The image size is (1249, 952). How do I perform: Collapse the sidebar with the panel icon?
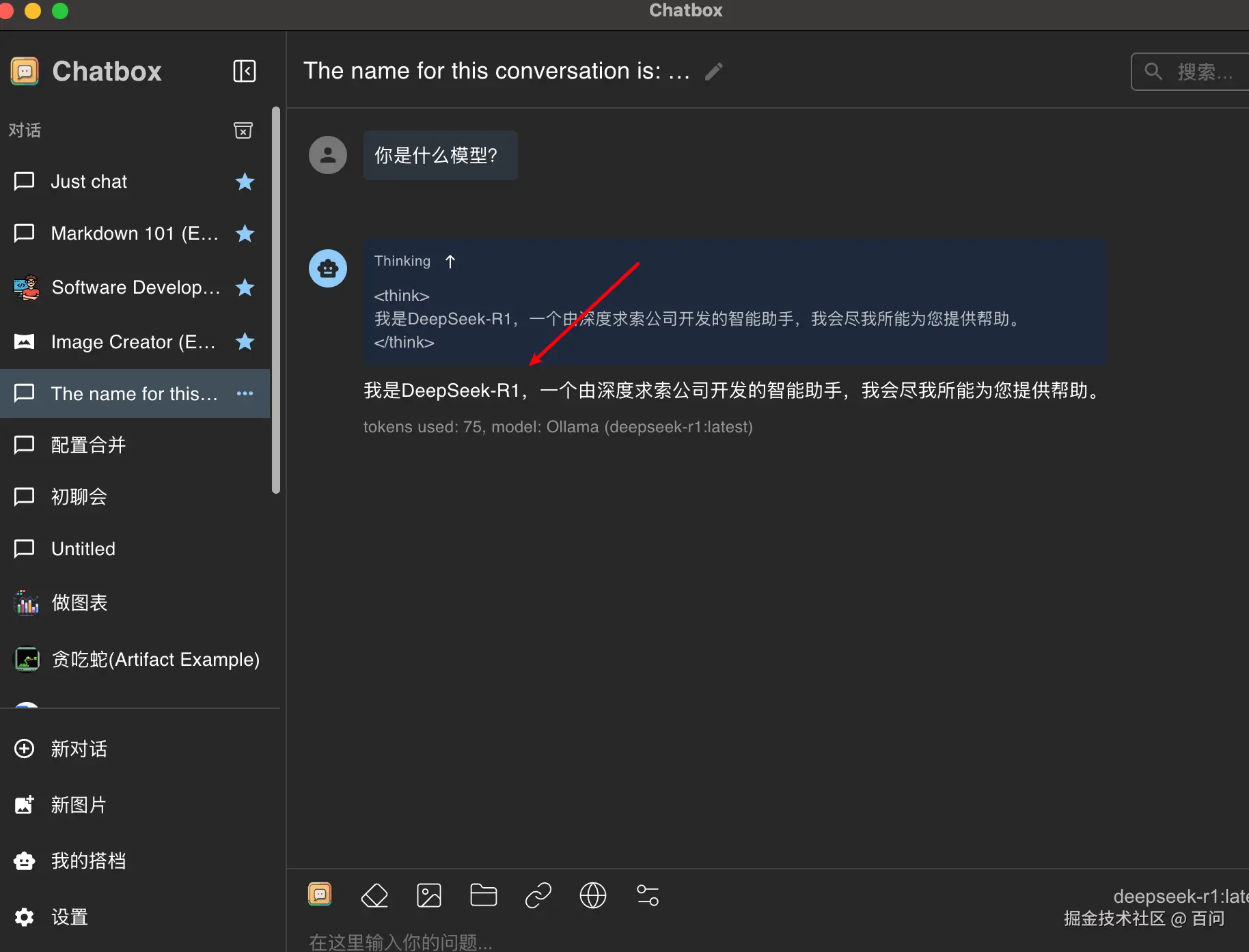[x=245, y=71]
